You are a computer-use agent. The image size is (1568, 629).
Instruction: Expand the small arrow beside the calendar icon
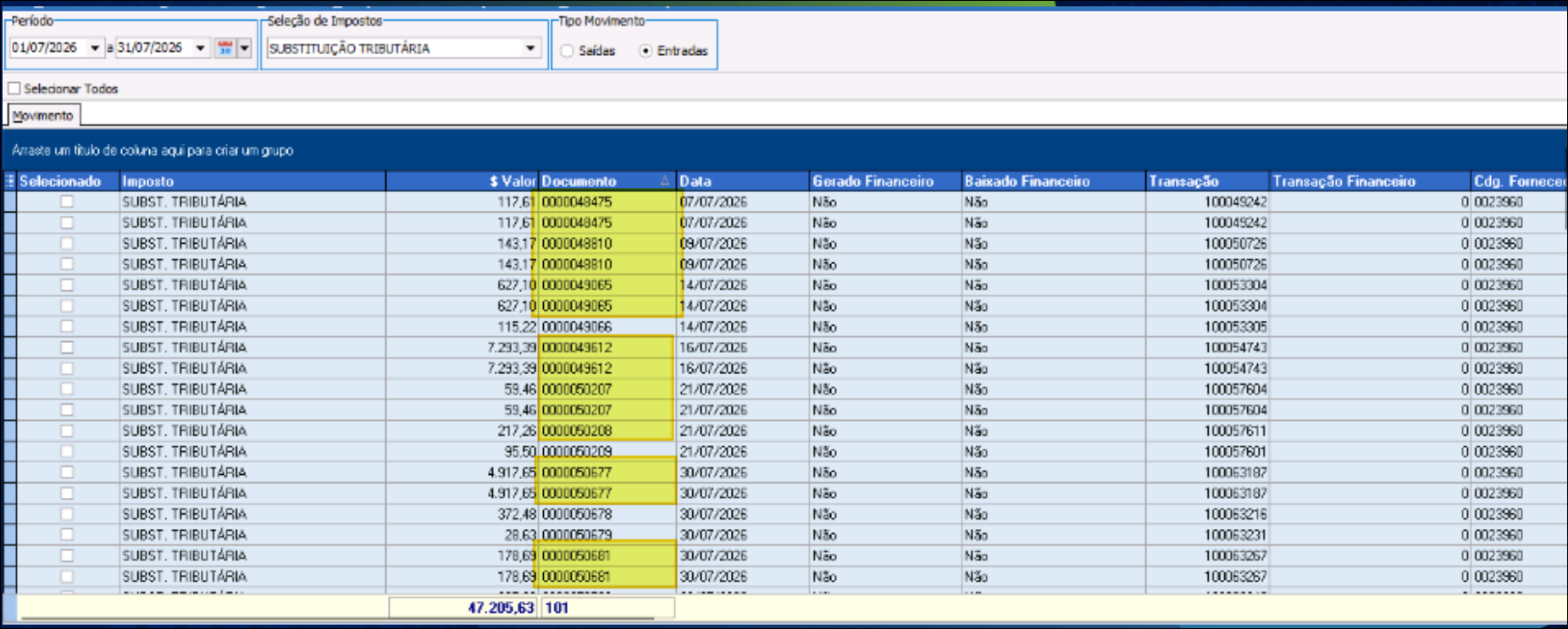(x=244, y=48)
